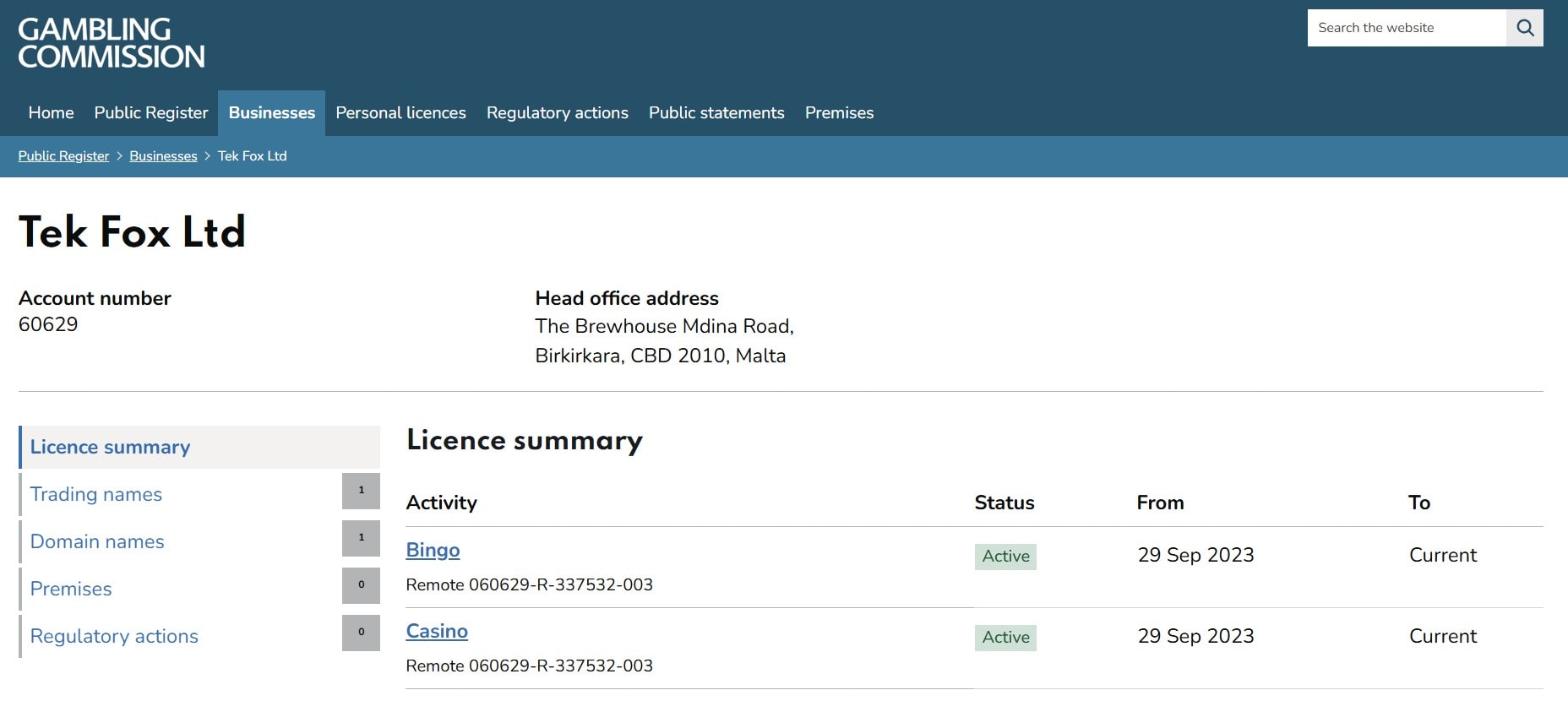Click the search magnifier icon button
Image resolution: width=1568 pixels, height=701 pixels.
[1524, 28]
